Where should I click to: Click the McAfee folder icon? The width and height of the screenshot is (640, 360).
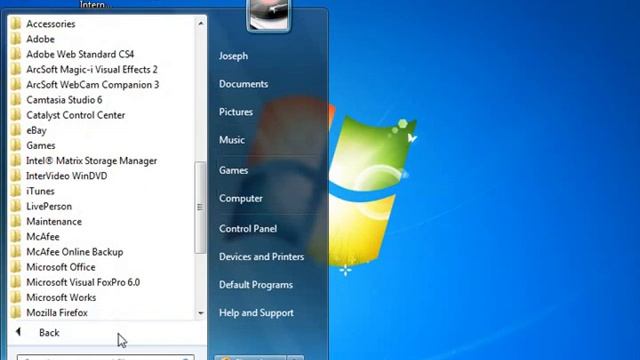click(x=16, y=237)
